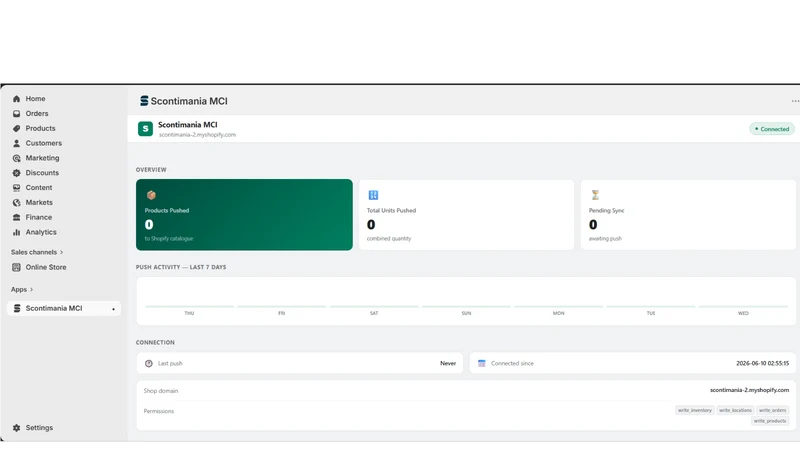Click the pin dot beside Scontimania MCI in the sidebar
800x450 pixels.
tap(113, 309)
